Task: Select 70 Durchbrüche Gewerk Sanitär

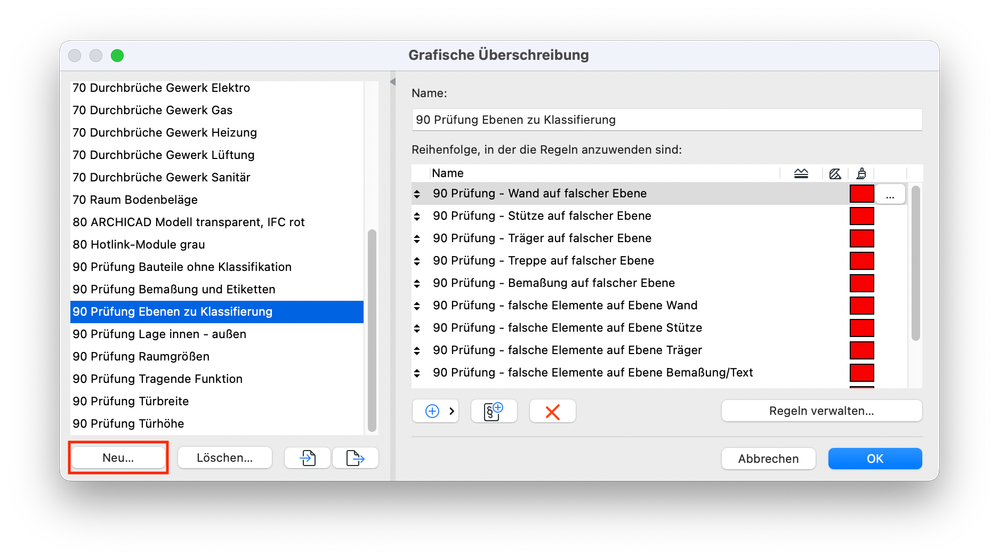Action: pyautogui.click(x=217, y=177)
